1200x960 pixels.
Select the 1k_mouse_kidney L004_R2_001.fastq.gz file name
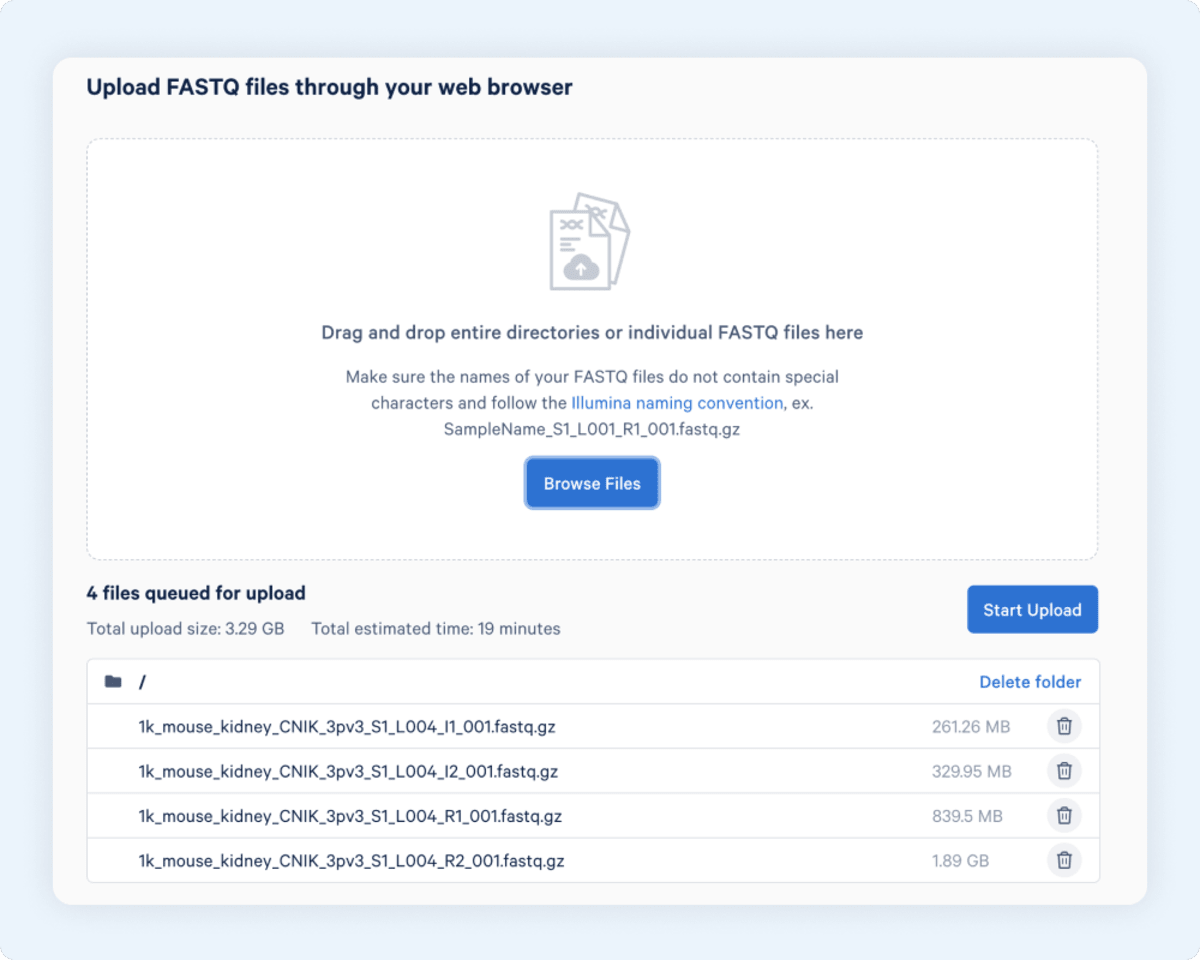click(x=351, y=860)
